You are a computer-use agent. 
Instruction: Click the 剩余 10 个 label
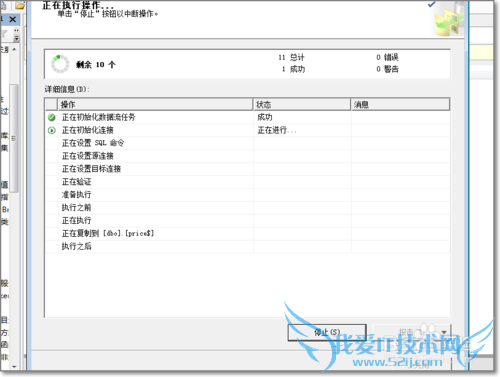coord(96,65)
